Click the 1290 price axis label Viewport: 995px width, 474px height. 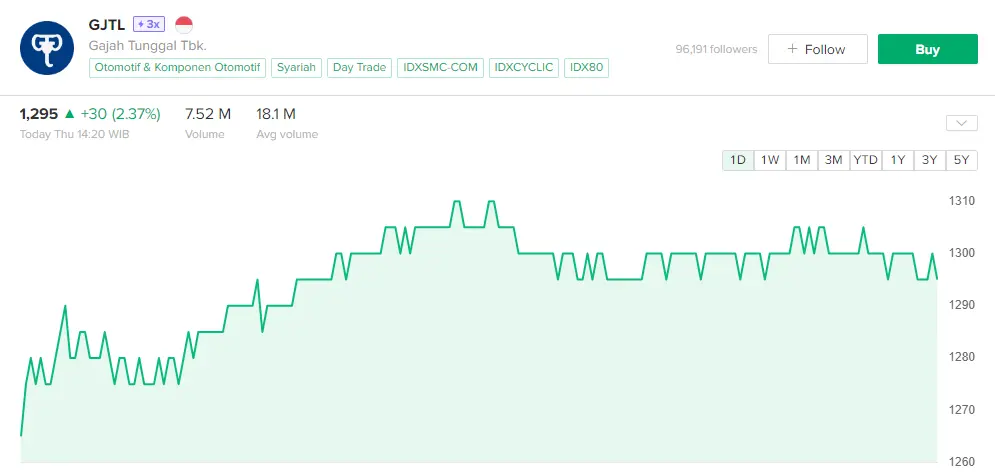[x=961, y=305]
